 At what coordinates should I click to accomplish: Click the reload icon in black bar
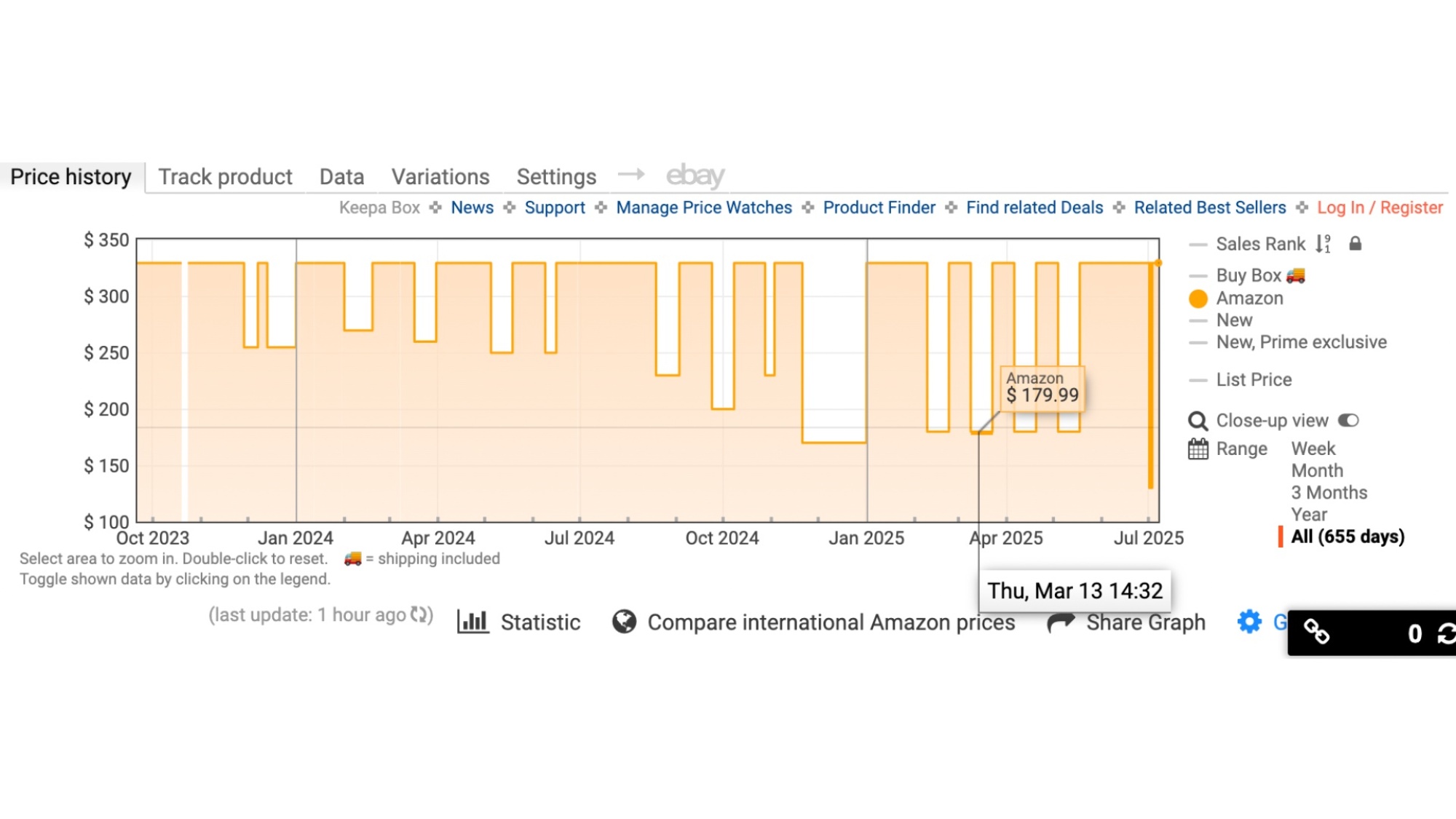click(x=1447, y=633)
